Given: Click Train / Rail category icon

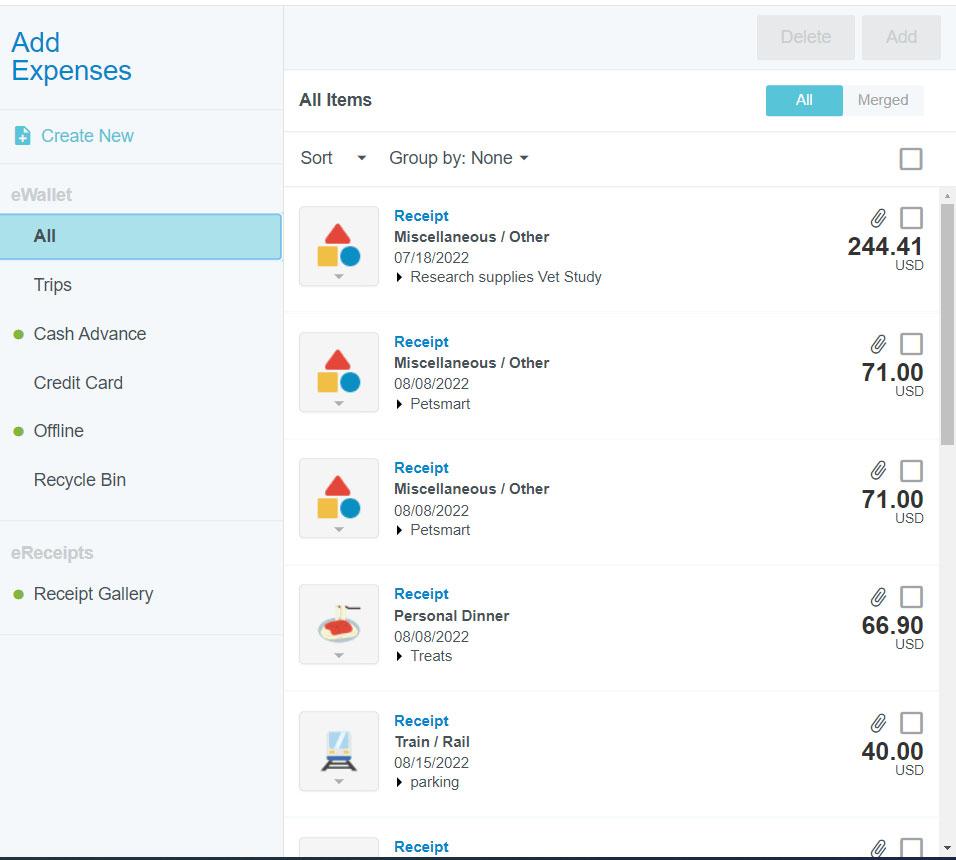Looking at the screenshot, I should [339, 751].
